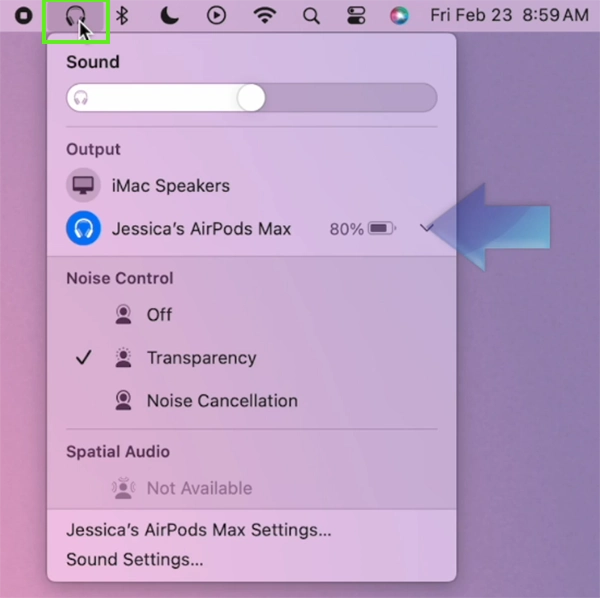
Task: Click the Noise Cancellation person icon
Action: point(123,401)
